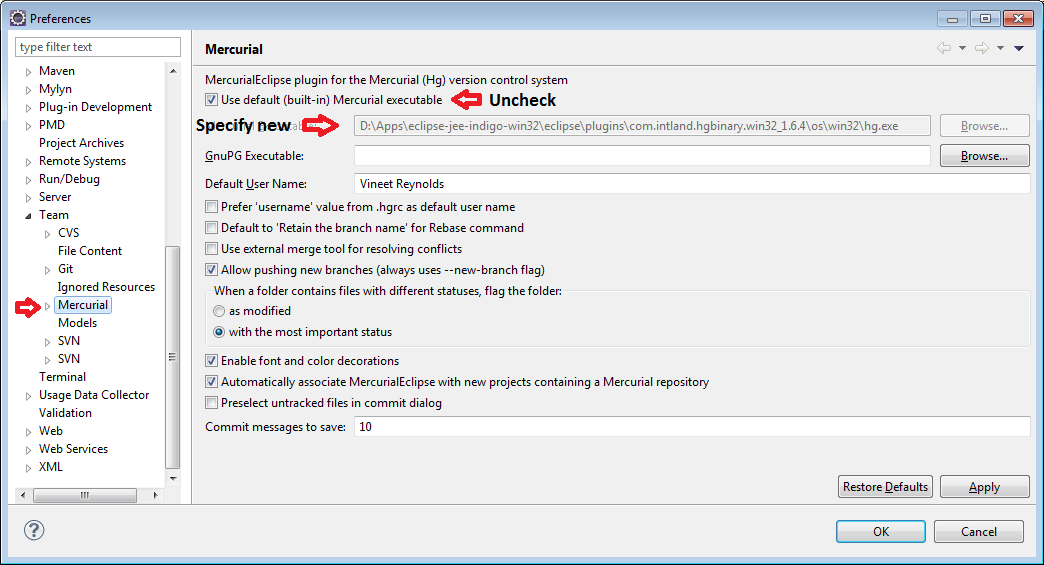Screen dimensions: 1044x565
Task: Expand the Mercurial tree node
Action: tap(47, 305)
